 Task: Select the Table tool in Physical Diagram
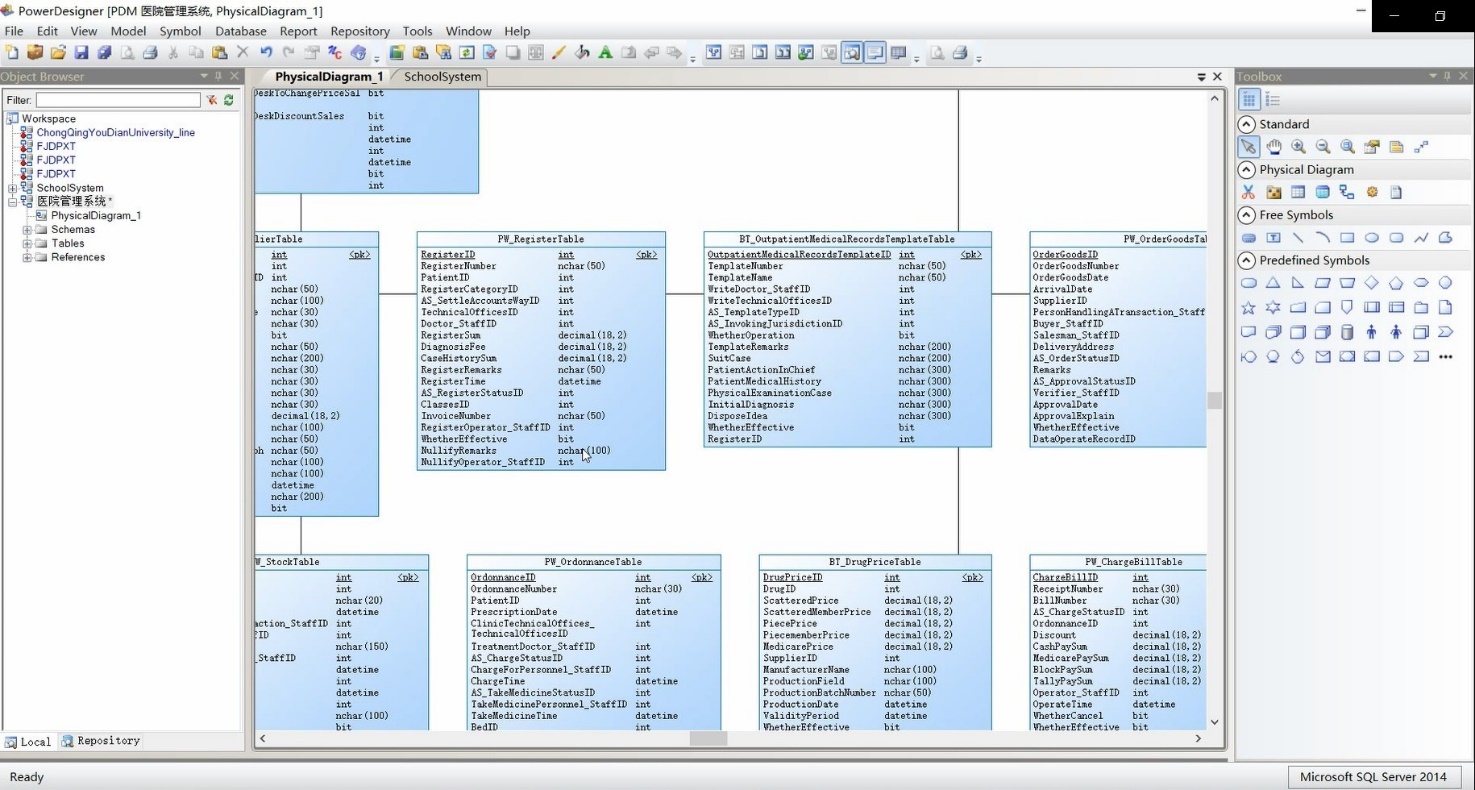[1298, 192]
